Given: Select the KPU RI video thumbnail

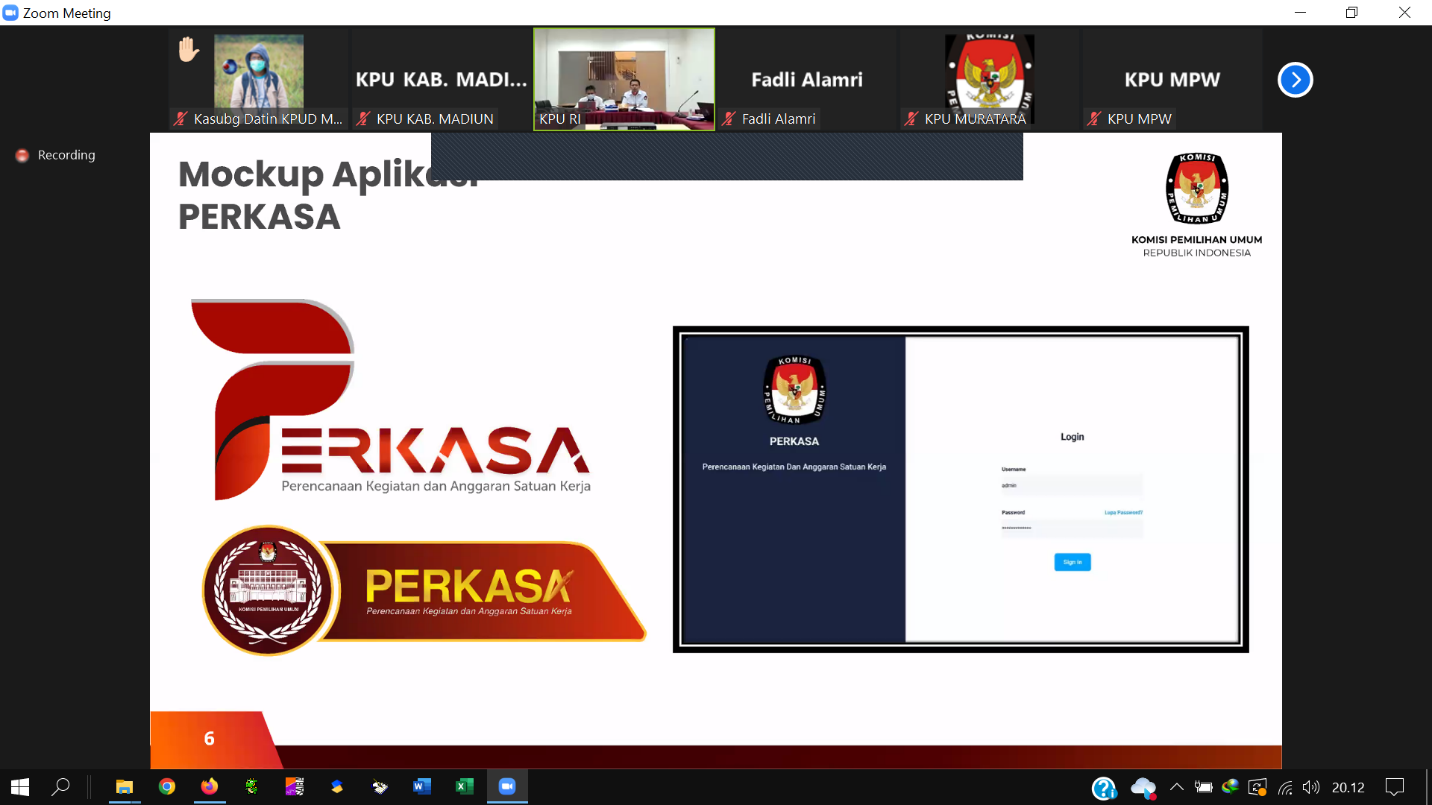Looking at the screenshot, I should coord(624,78).
